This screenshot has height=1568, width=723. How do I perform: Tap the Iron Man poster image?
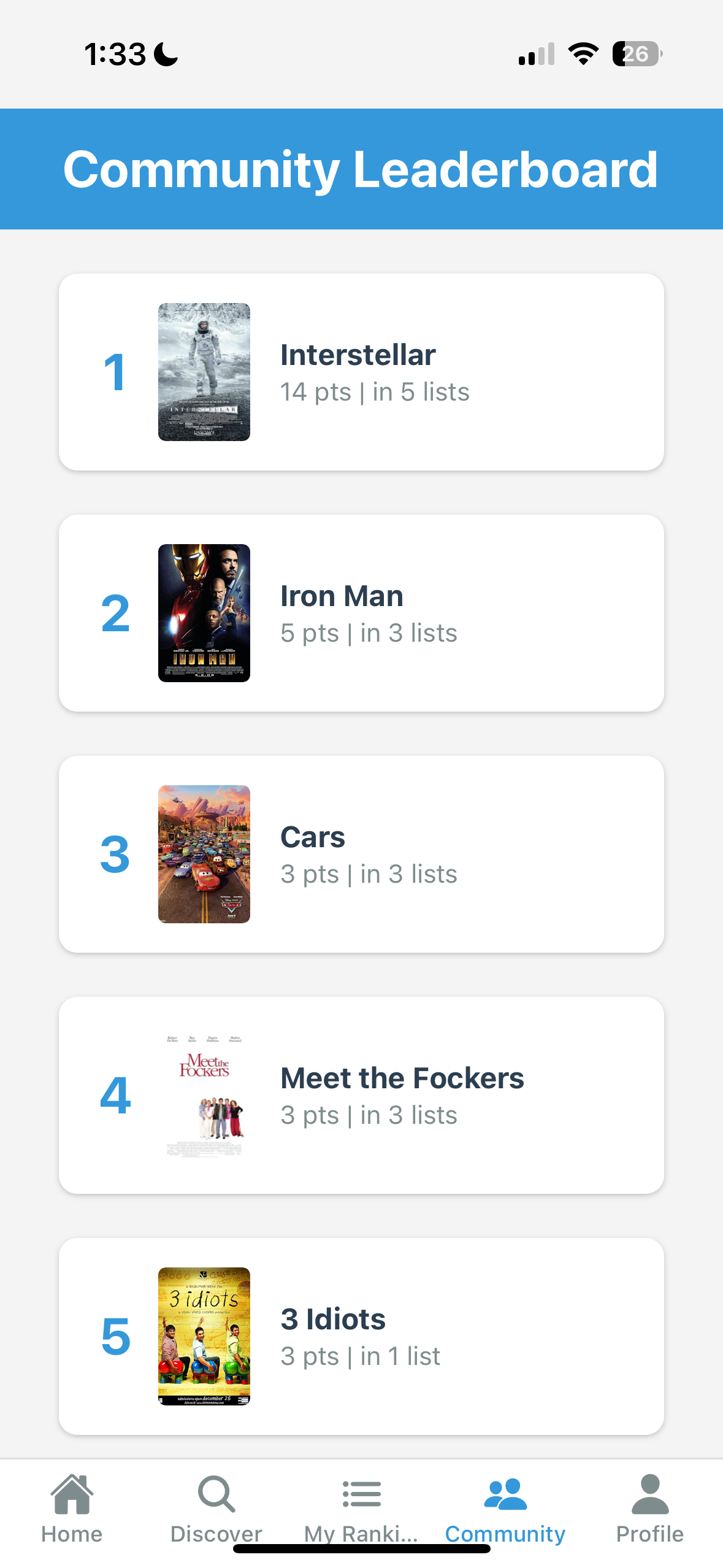pyautogui.click(x=204, y=613)
